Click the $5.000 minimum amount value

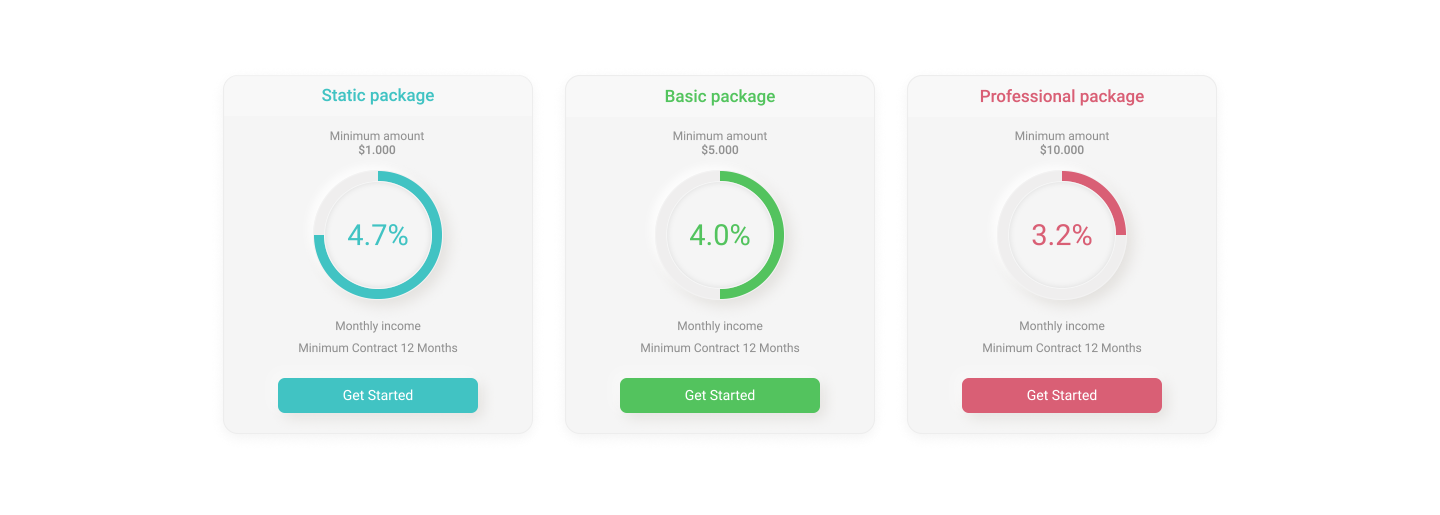click(x=720, y=150)
